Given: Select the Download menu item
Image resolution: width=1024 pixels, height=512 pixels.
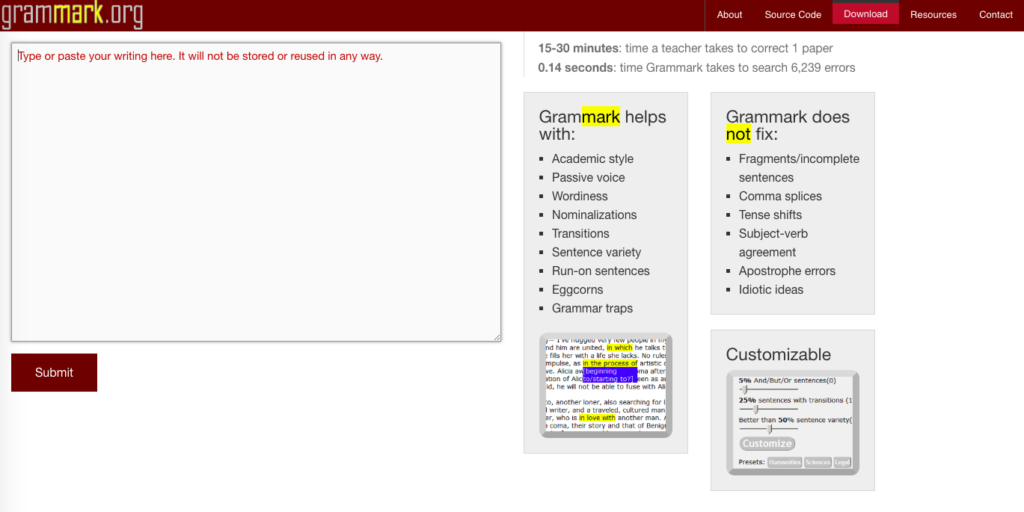Looking at the screenshot, I should point(865,14).
